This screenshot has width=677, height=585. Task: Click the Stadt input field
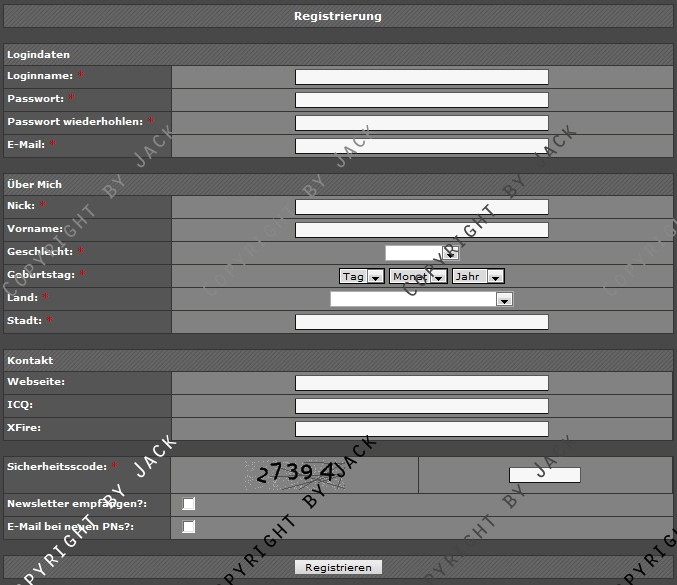click(x=421, y=322)
